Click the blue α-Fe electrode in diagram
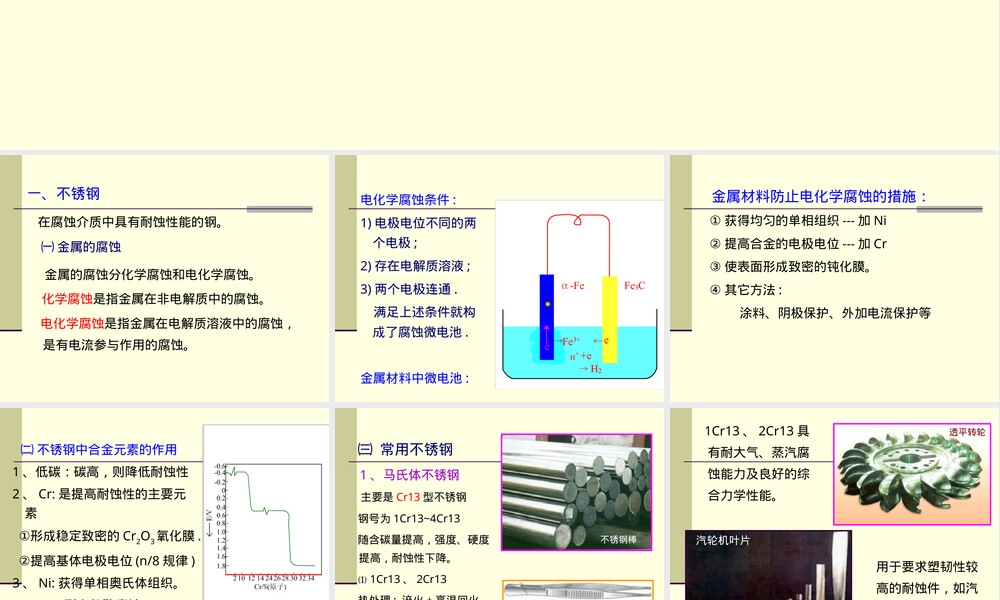 [x=547, y=317]
